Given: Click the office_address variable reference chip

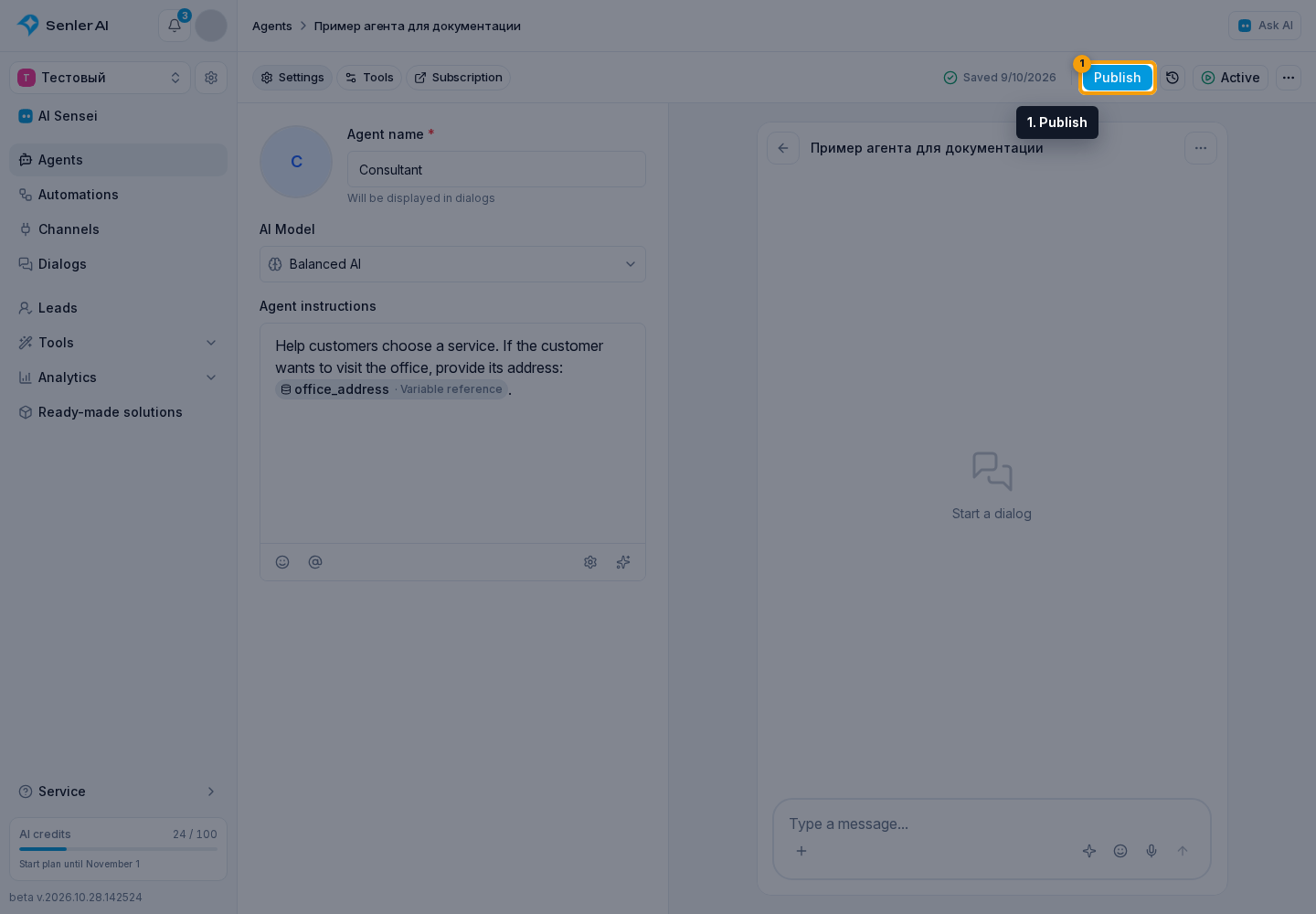Looking at the screenshot, I should (391, 389).
